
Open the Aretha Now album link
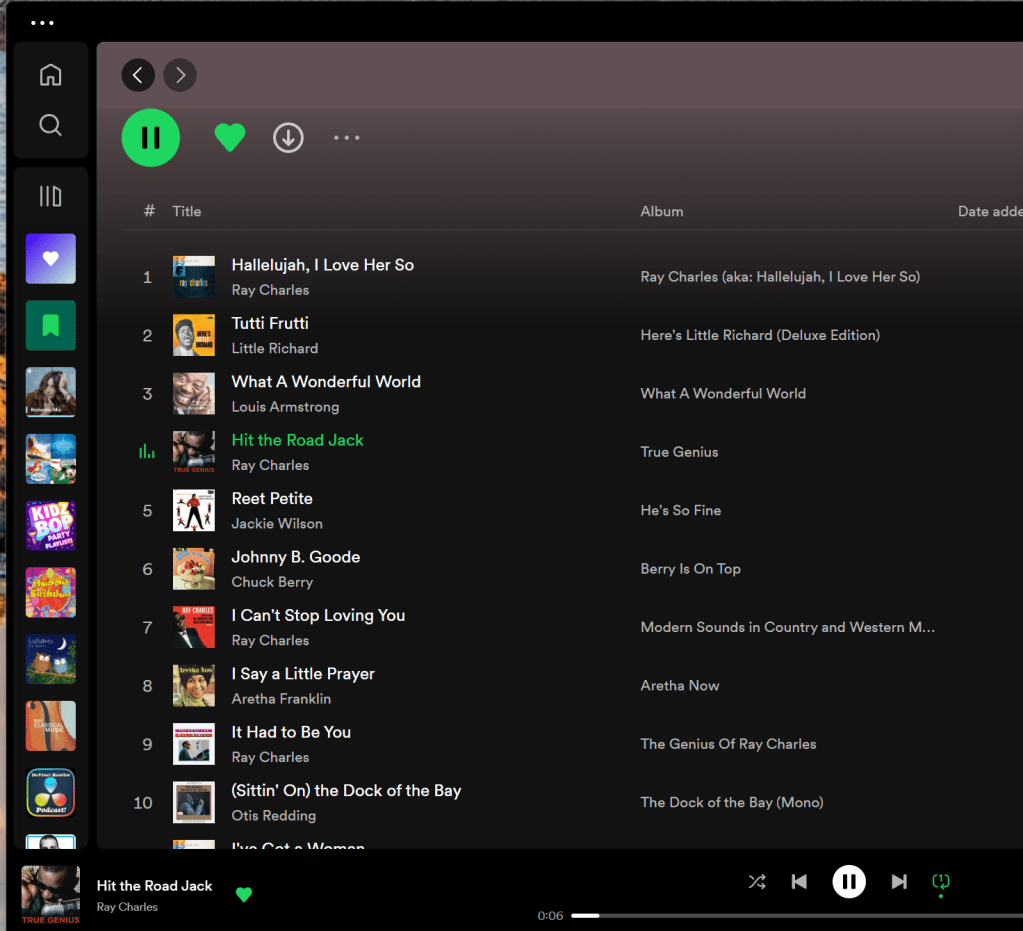tap(680, 685)
